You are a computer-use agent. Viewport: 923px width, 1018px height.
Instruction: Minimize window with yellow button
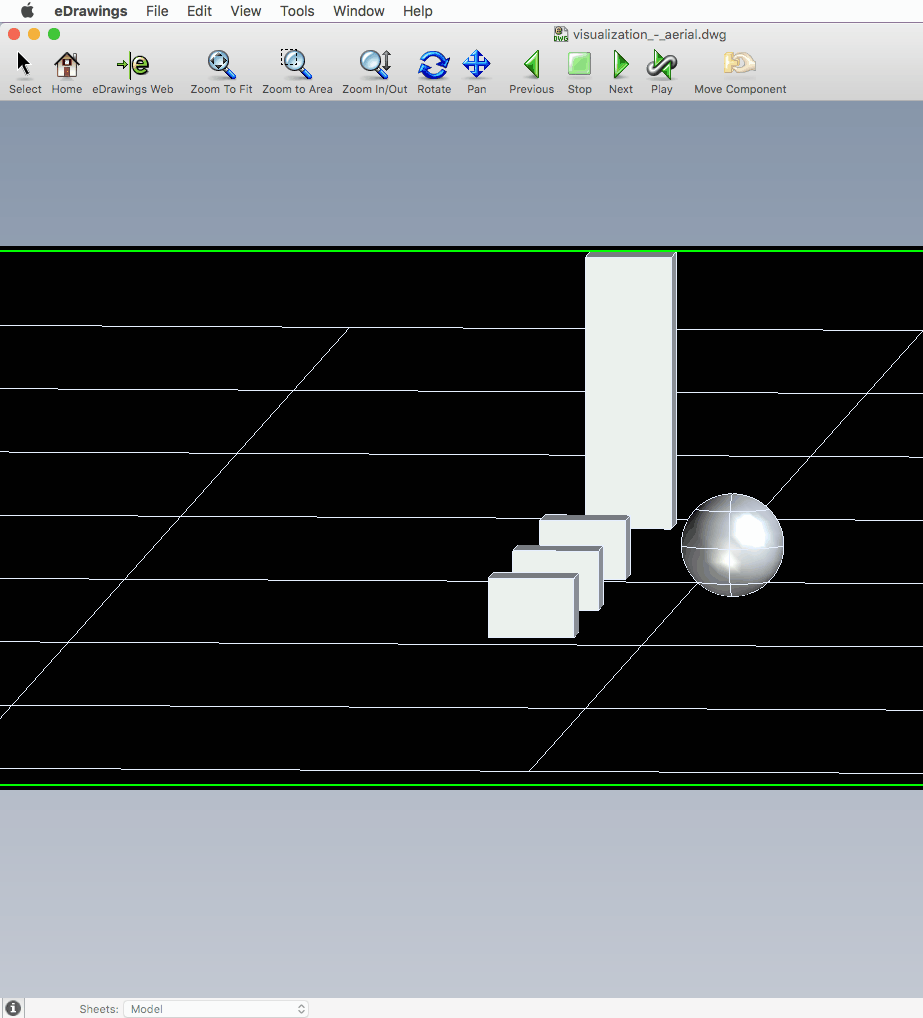pyautogui.click(x=34, y=34)
